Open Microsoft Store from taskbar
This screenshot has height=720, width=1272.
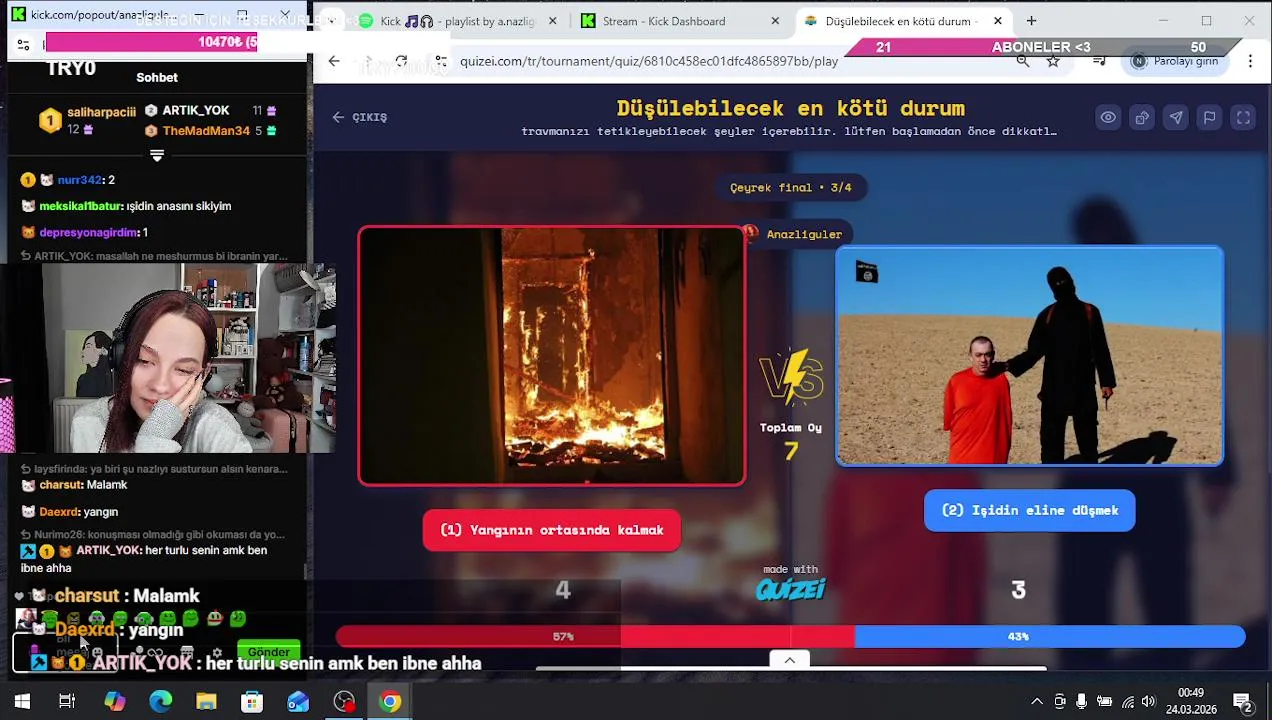click(x=252, y=702)
